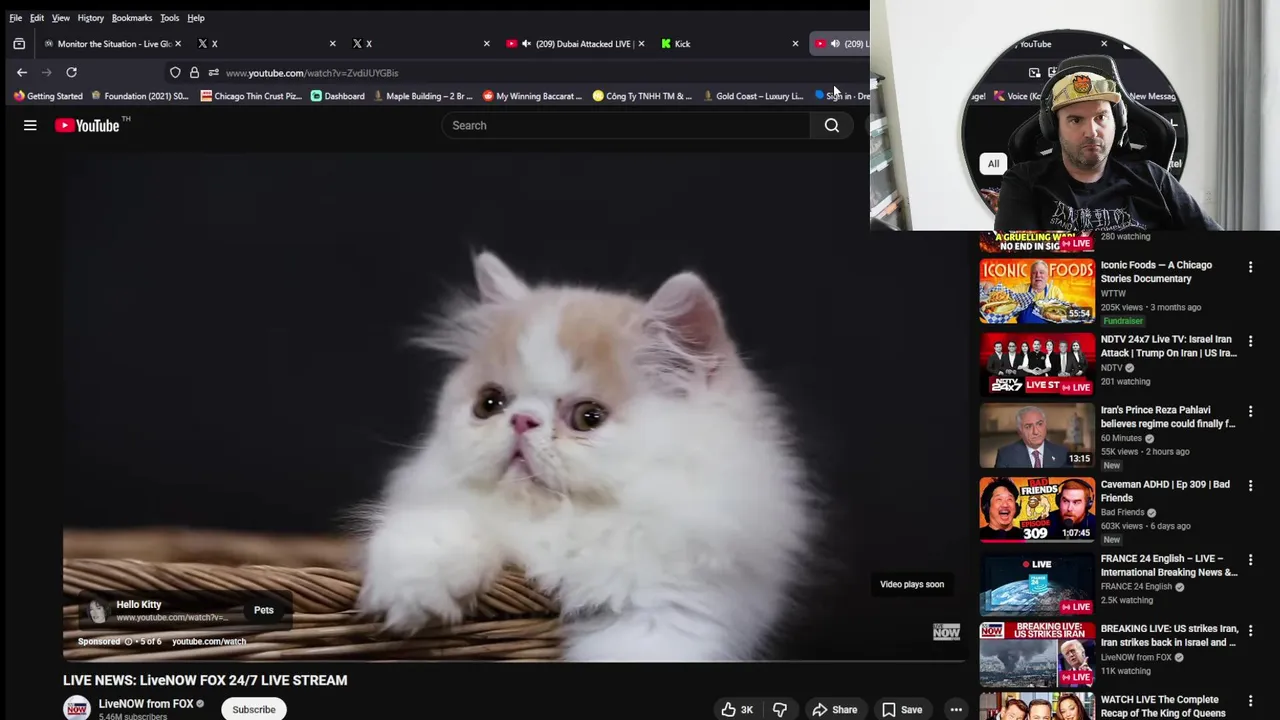Screen dimensions: 1280x720
Task: Subscribe to LiveNOW from FOX
Action: [254, 709]
